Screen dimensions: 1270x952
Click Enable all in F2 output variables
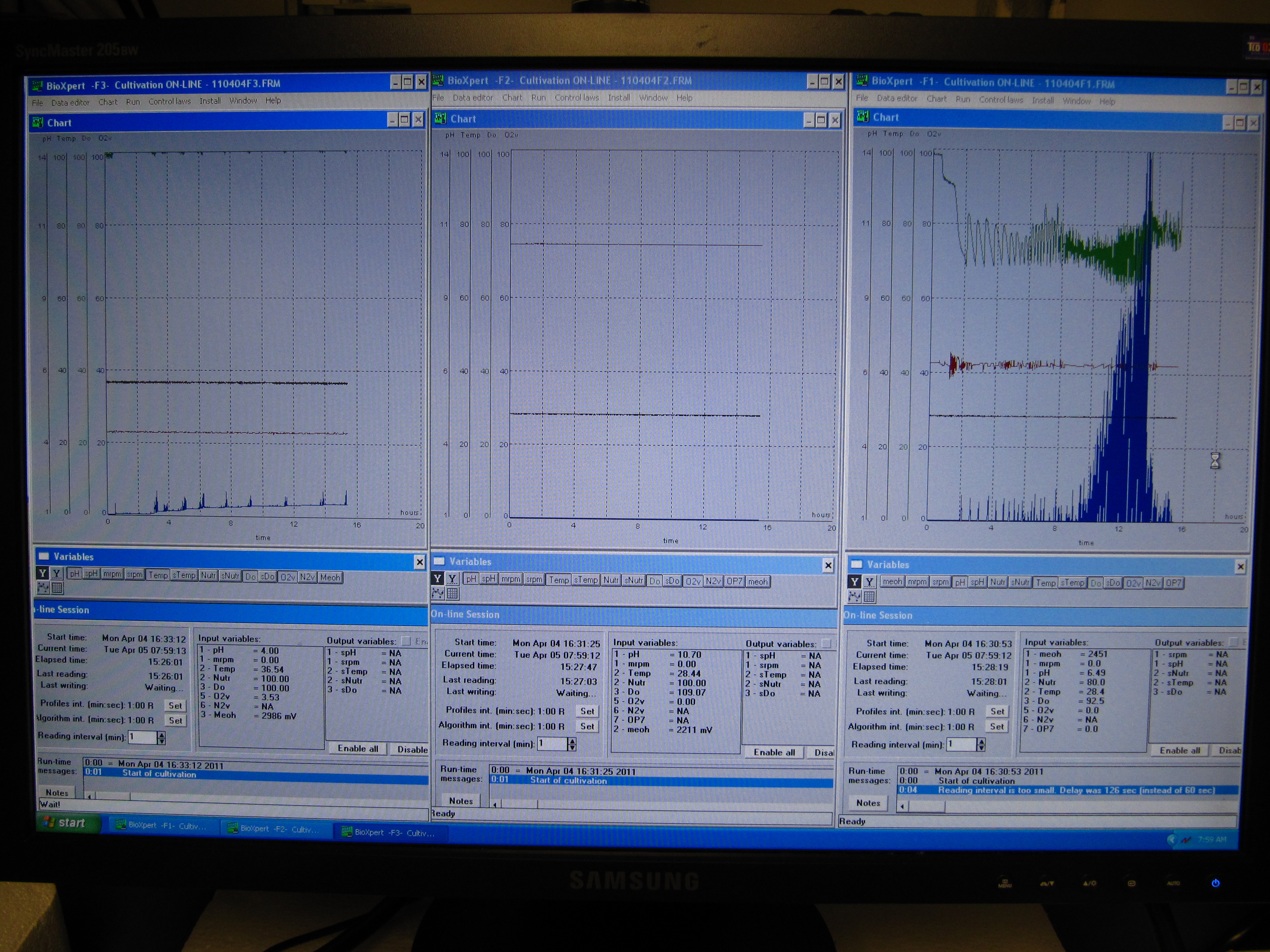[x=774, y=752]
